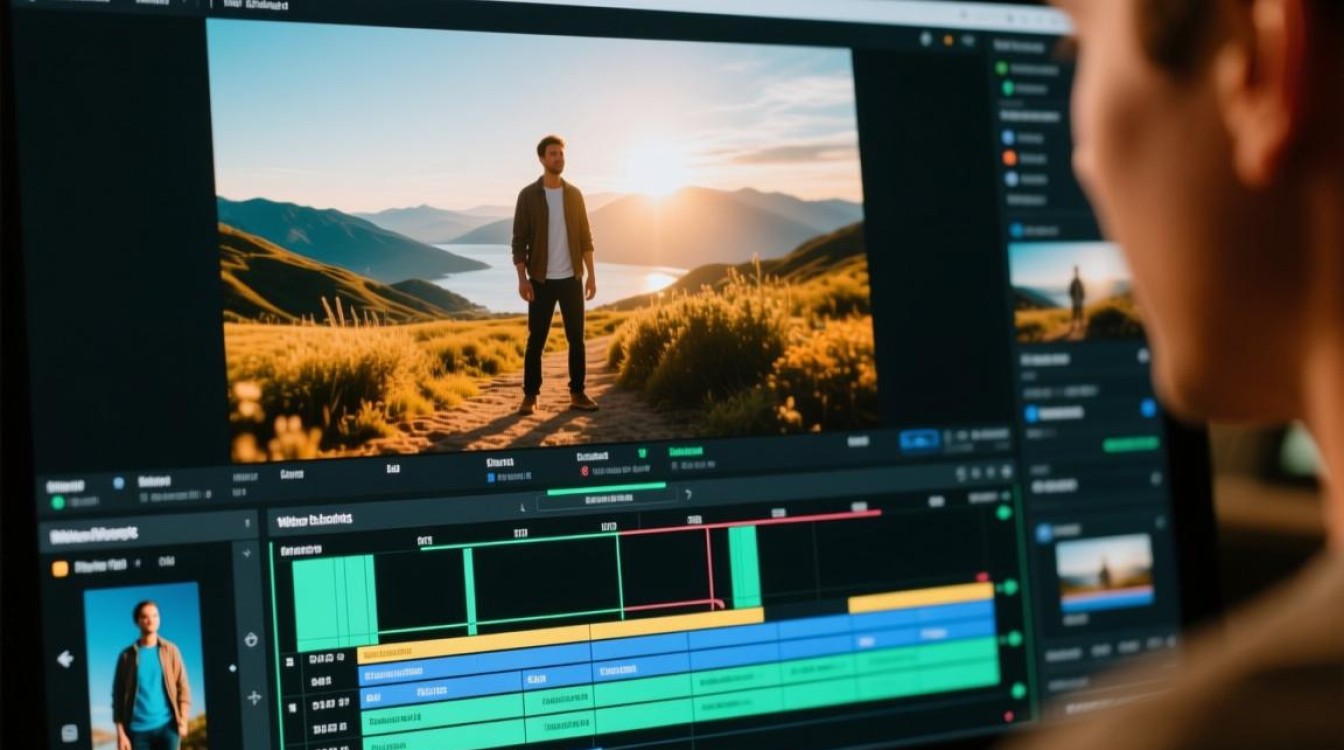Screen dimensions: 1344x750
Task: Click the yellow square icon in left media panel
Action: coord(60,568)
